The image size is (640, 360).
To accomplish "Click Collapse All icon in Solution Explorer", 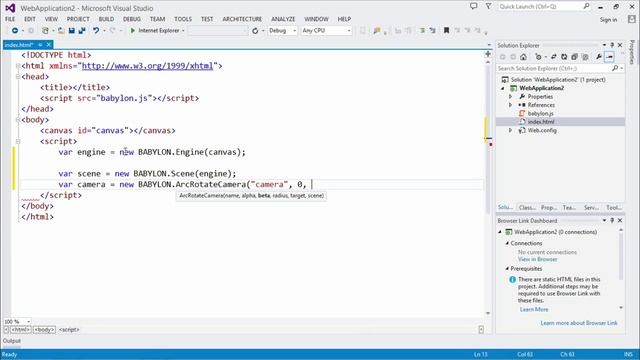I will coord(574,57).
